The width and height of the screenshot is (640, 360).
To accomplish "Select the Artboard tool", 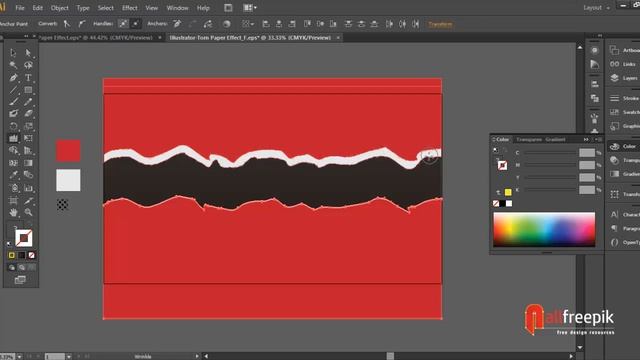I will point(13,200).
